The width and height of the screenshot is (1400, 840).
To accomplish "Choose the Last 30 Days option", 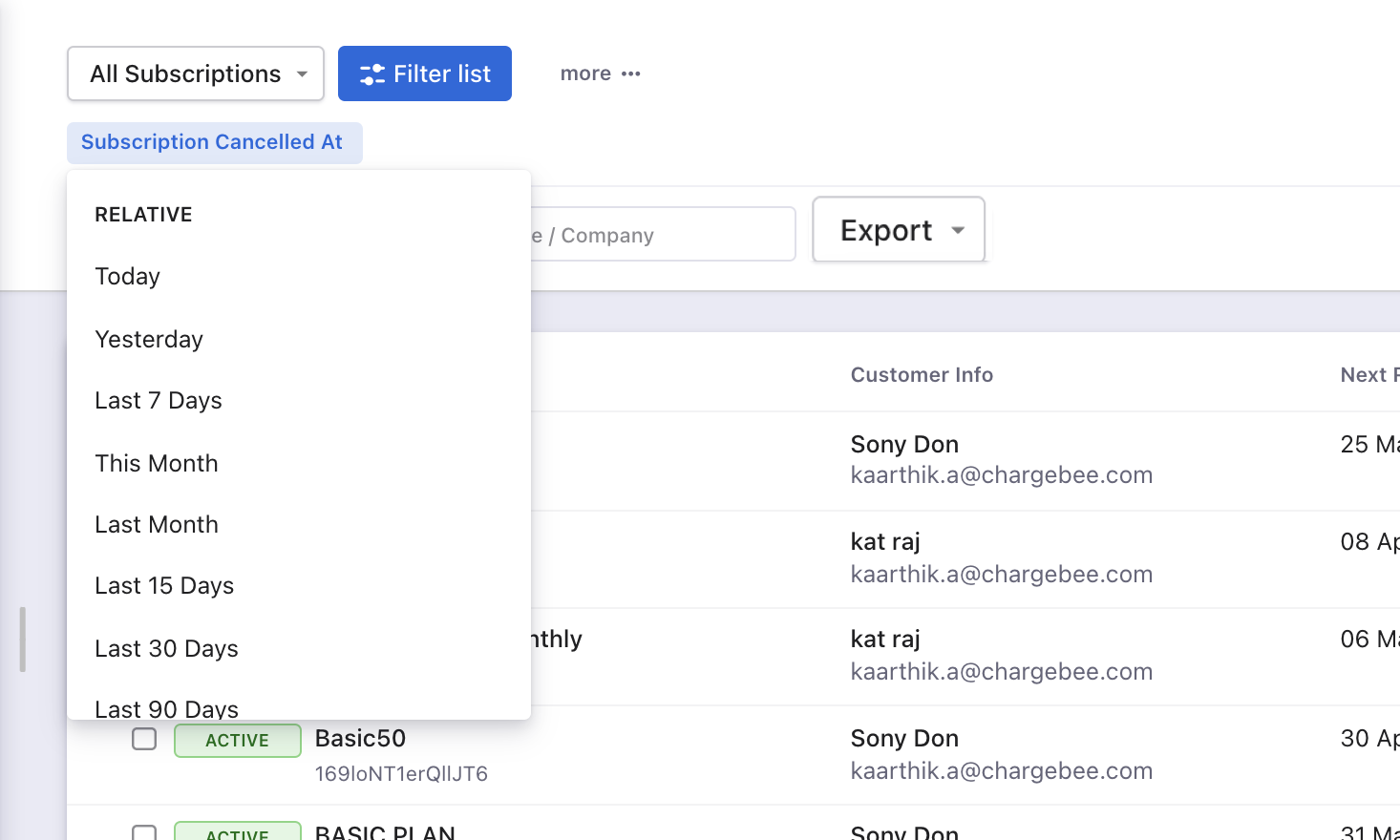I will pos(166,649).
